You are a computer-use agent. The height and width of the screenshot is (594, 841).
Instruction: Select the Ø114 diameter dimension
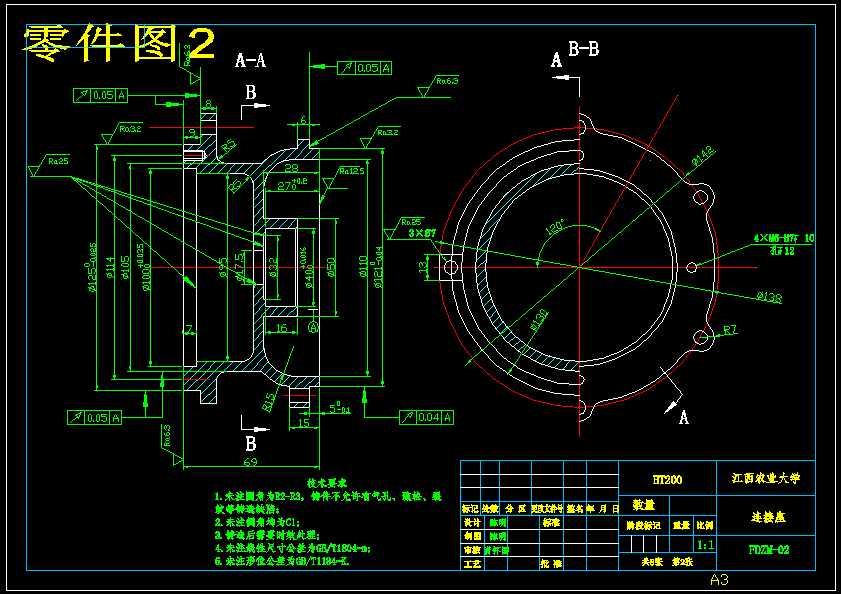tap(110, 267)
